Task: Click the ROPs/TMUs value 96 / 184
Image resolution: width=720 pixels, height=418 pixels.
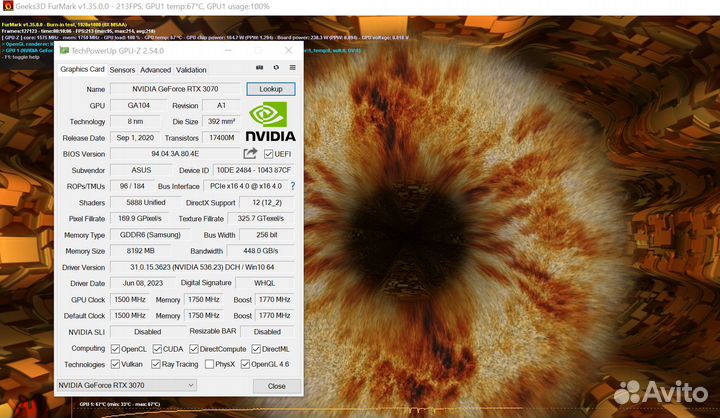Action: point(132,186)
